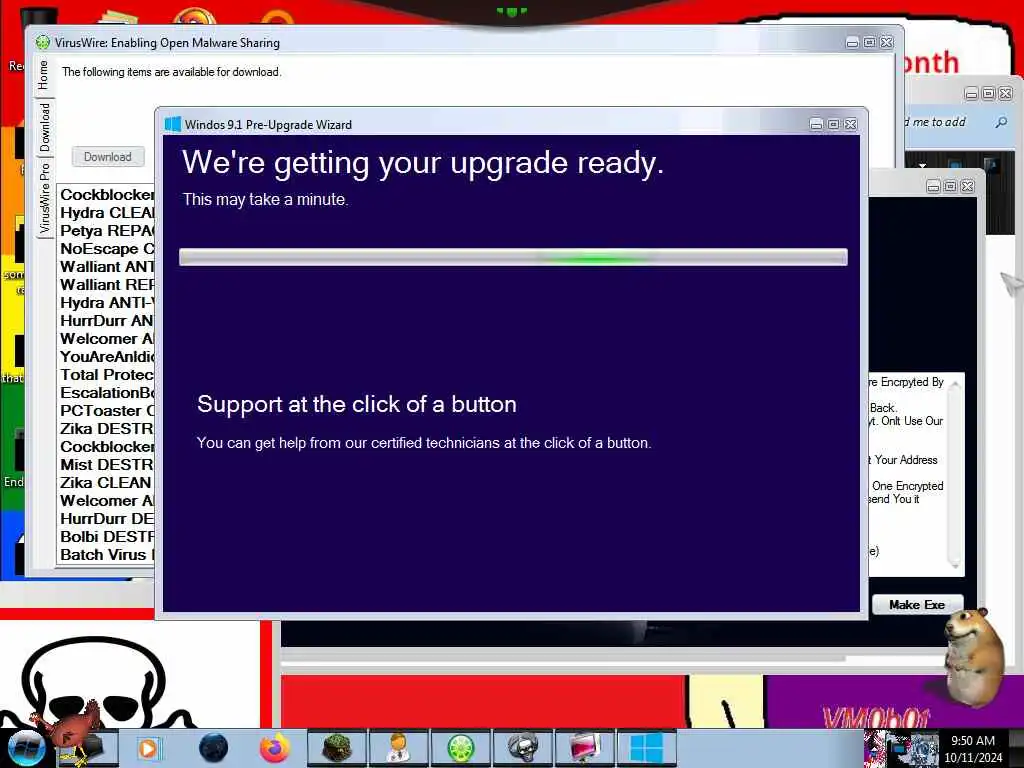Screen dimensions: 1024x768
Task: Open the taskbar clock showing 9:50 AM
Action: (973, 748)
